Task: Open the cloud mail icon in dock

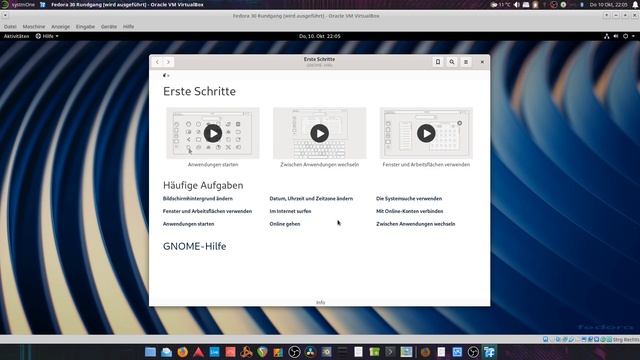Action: tap(166, 352)
